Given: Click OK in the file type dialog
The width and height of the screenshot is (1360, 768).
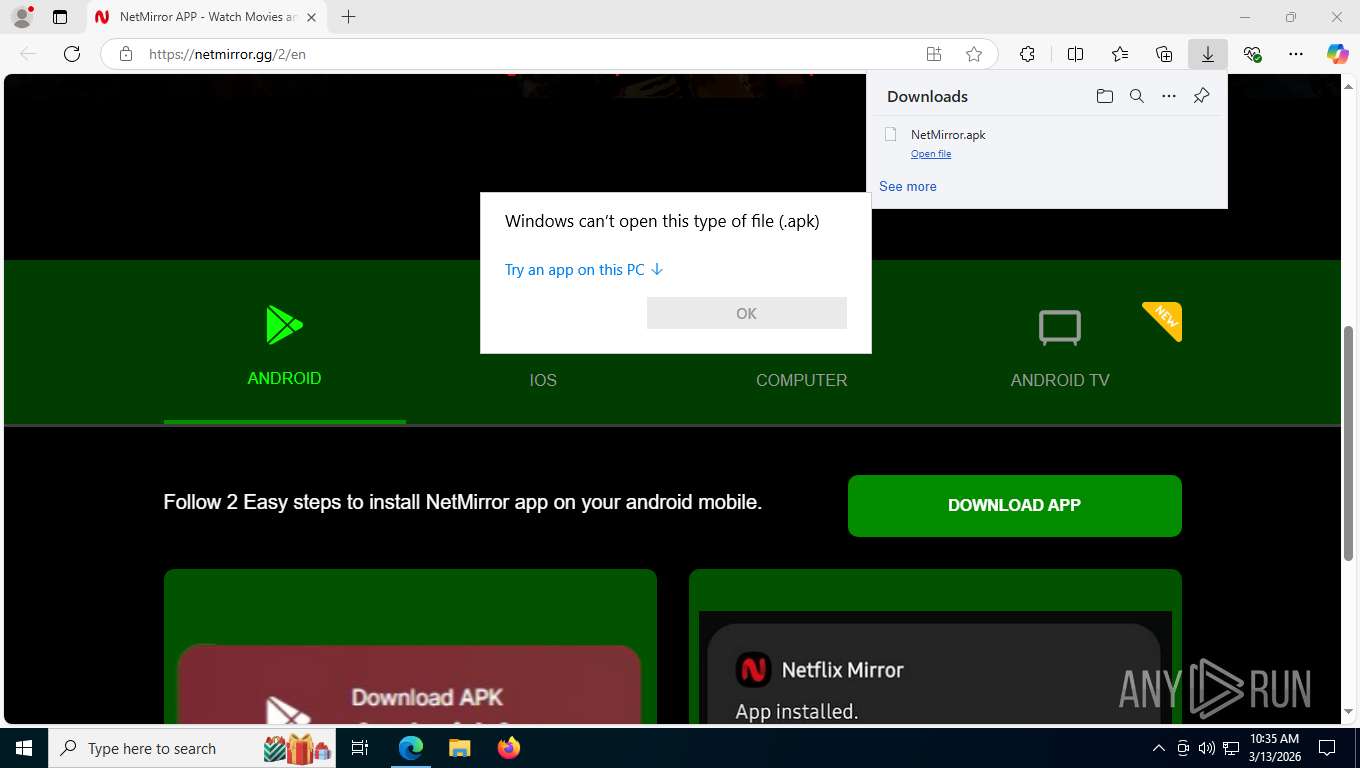Looking at the screenshot, I should (x=747, y=313).
